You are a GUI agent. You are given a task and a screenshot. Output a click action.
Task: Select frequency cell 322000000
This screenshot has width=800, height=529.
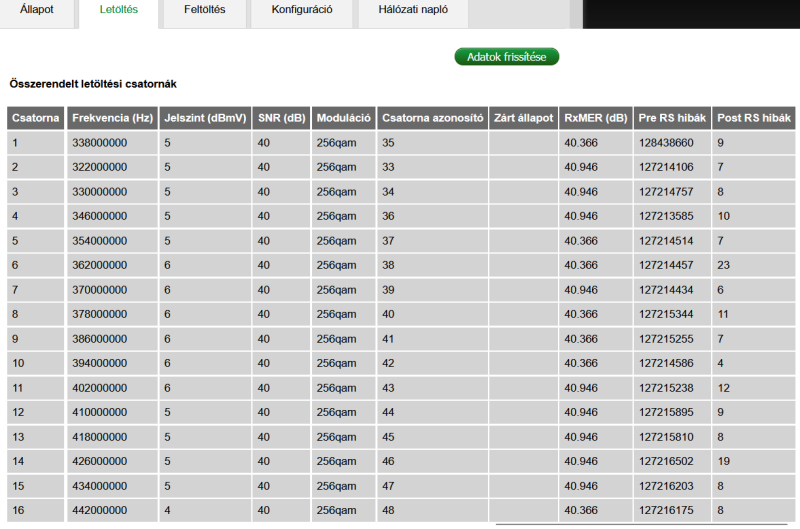112,167
